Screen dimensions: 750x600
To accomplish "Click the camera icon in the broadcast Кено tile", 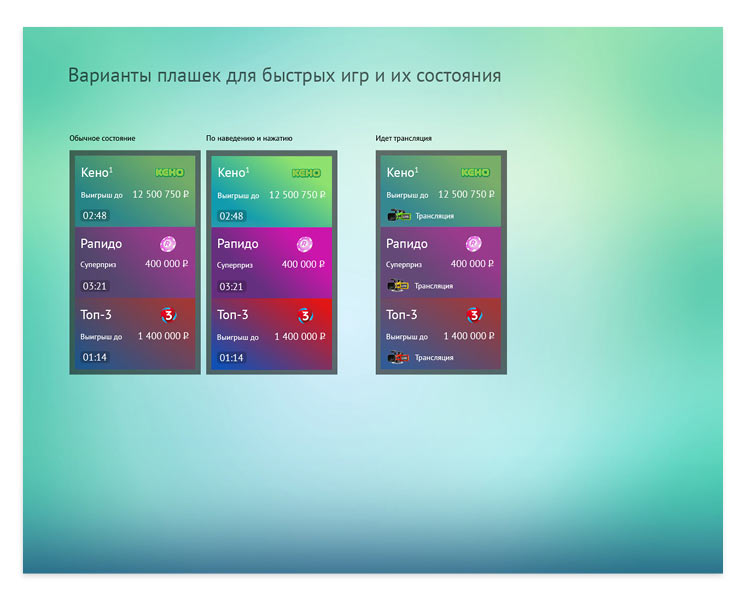I will point(398,215).
